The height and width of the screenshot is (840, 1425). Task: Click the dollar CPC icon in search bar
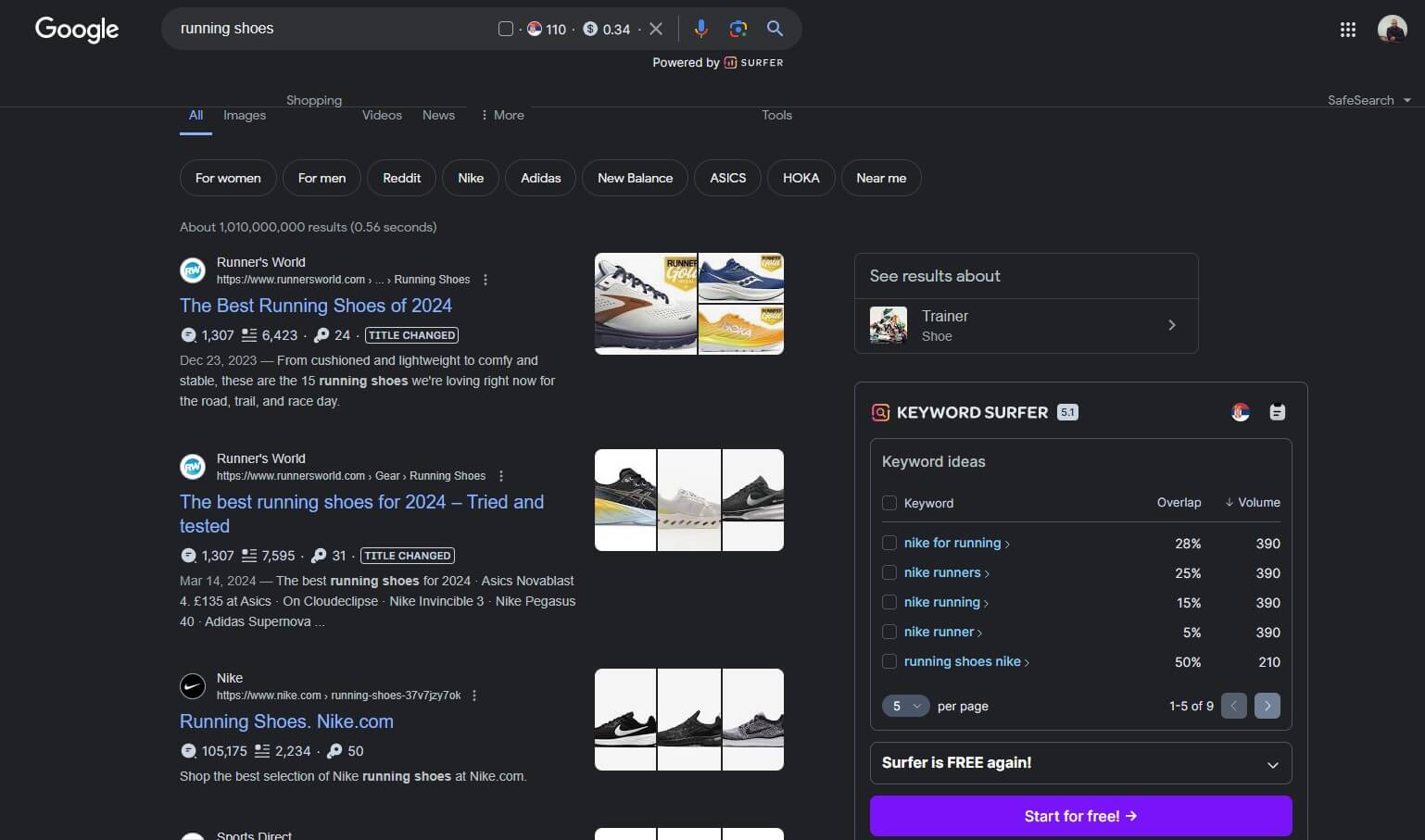(590, 29)
